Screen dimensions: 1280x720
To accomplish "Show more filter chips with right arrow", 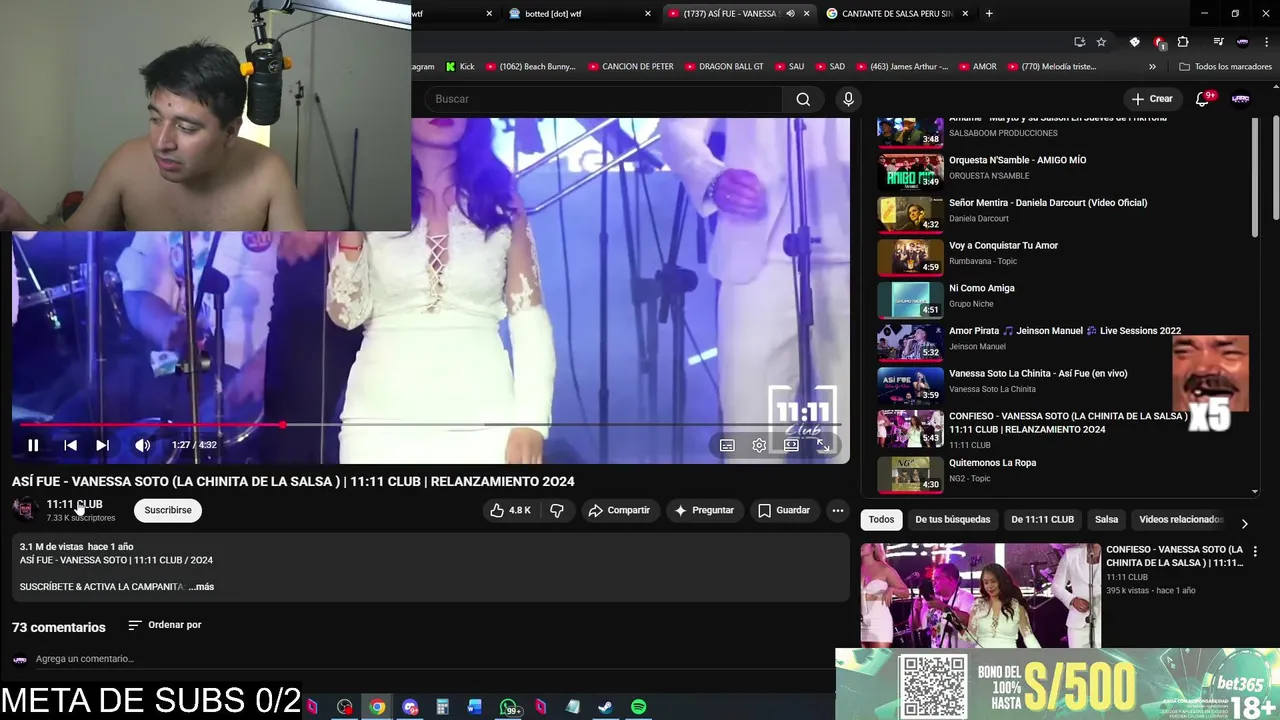I will 1244,523.
